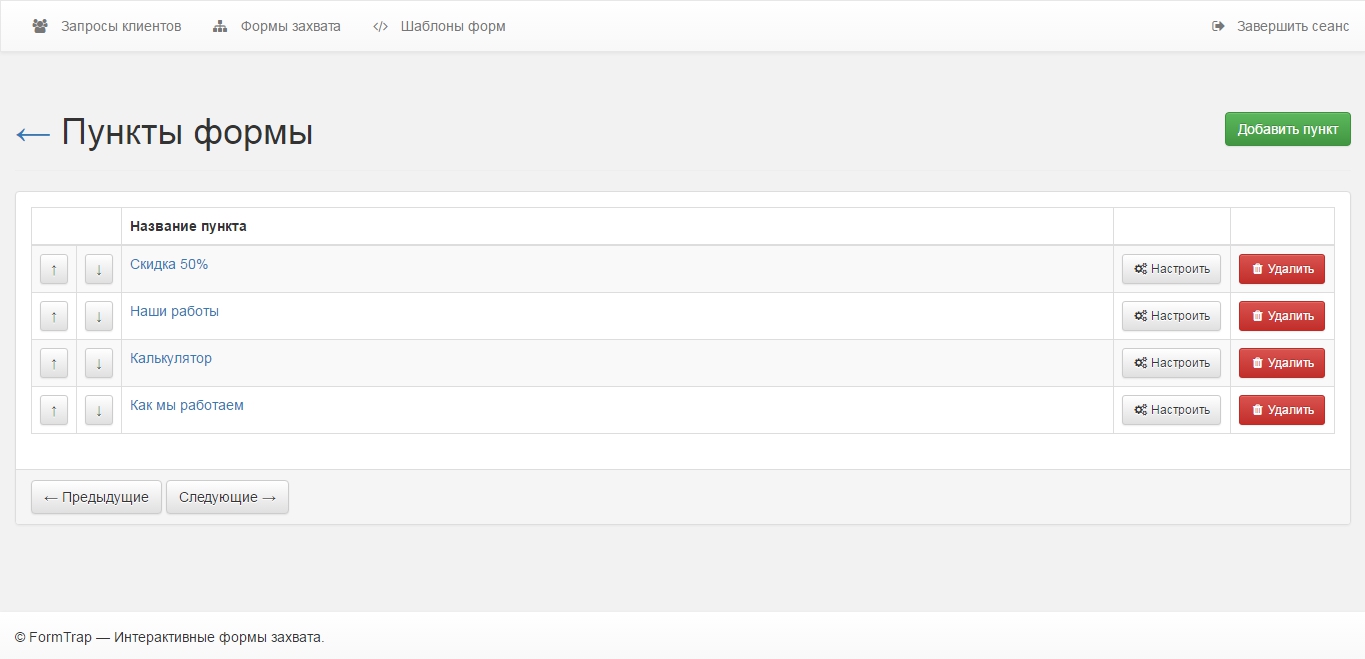
Task: Move Скидка 50% item down
Action: pyautogui.click(x=99, y=269)
